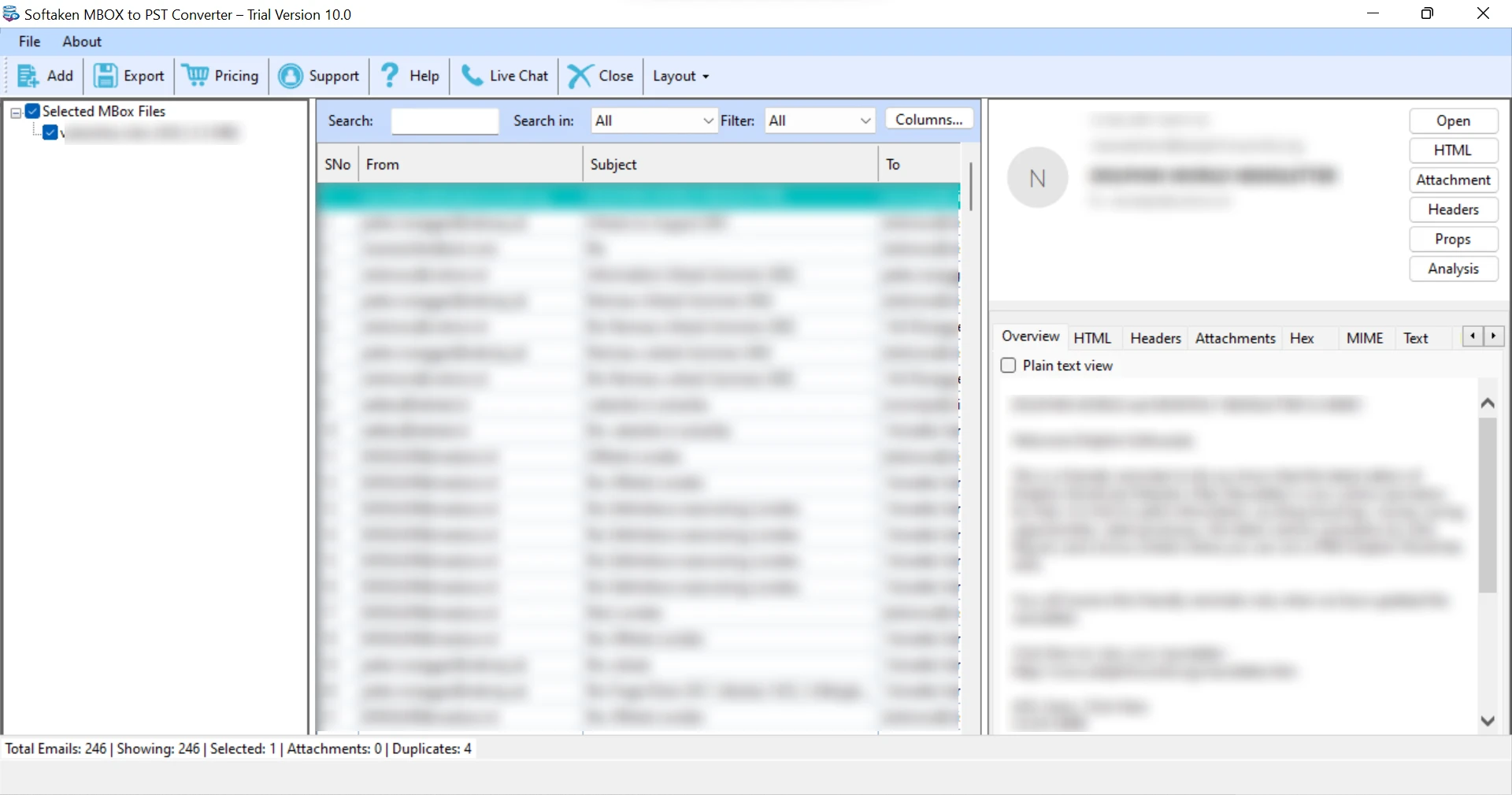This screenshot has height=795, width=1512.
Task: Click the Props button
Action: (x=1453, y=240)
